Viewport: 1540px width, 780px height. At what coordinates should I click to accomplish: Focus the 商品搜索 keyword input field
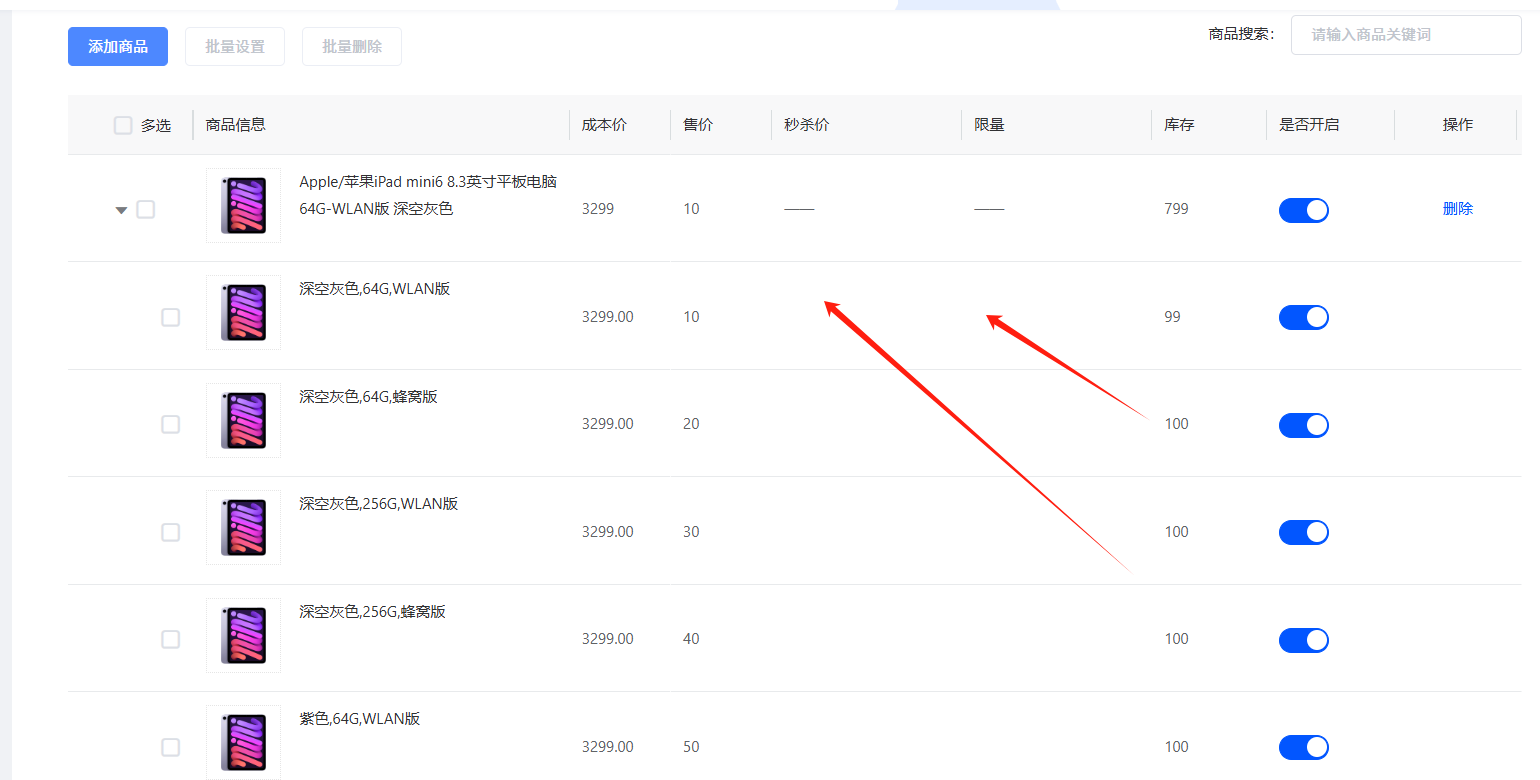pos(1406,35)
